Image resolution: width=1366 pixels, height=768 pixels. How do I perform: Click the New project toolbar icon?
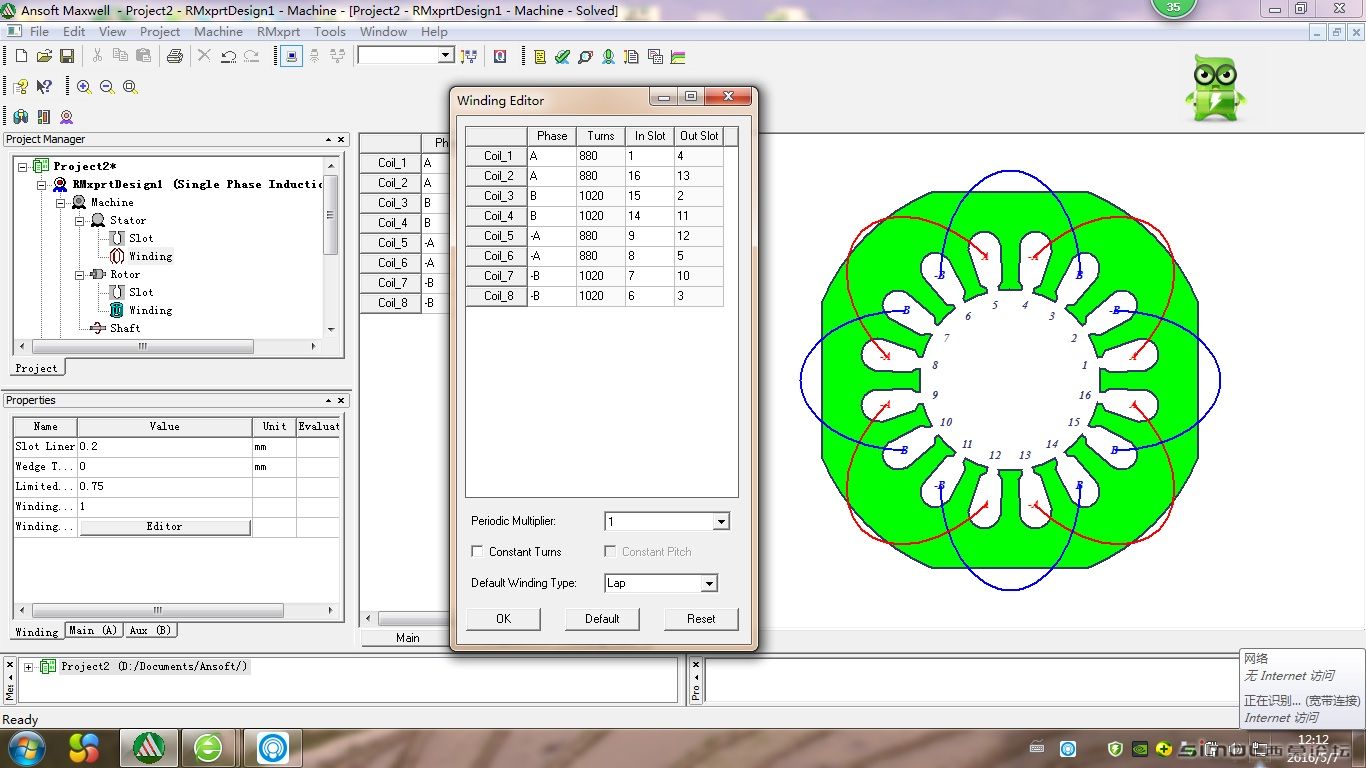(21, 56)
